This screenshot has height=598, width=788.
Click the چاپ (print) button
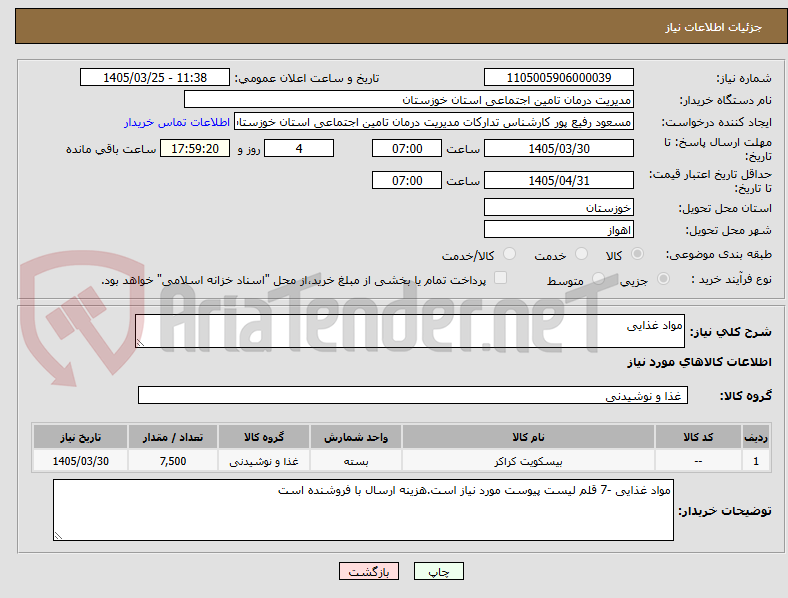[438, 571]
